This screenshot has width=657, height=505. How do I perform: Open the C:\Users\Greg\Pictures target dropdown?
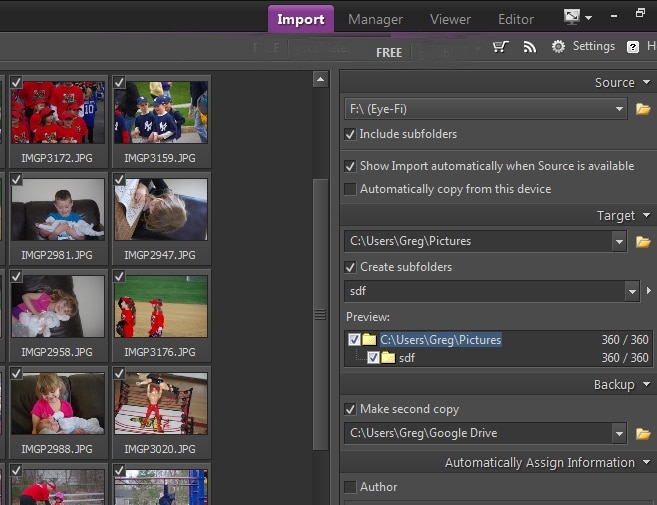[x=619, y=242]
